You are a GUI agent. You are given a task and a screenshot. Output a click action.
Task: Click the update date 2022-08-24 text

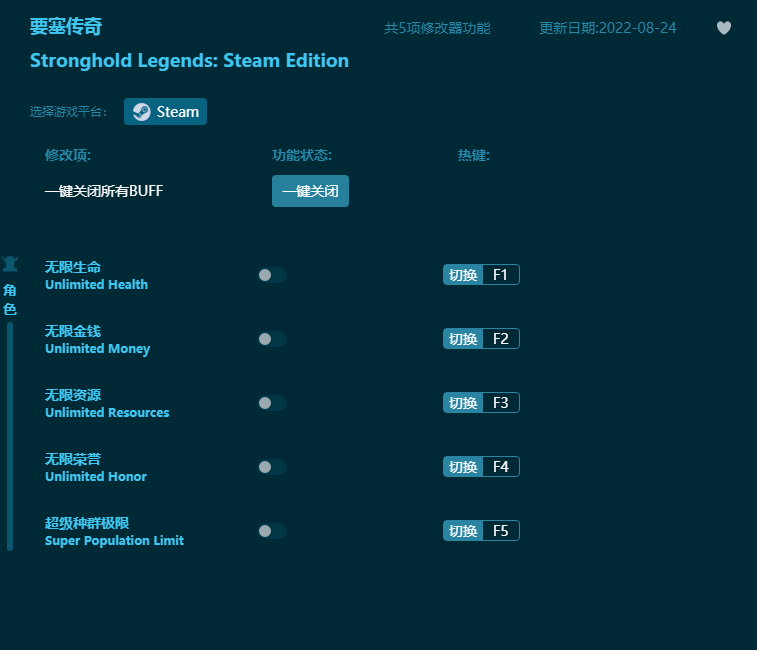click(x=607, y=28)
